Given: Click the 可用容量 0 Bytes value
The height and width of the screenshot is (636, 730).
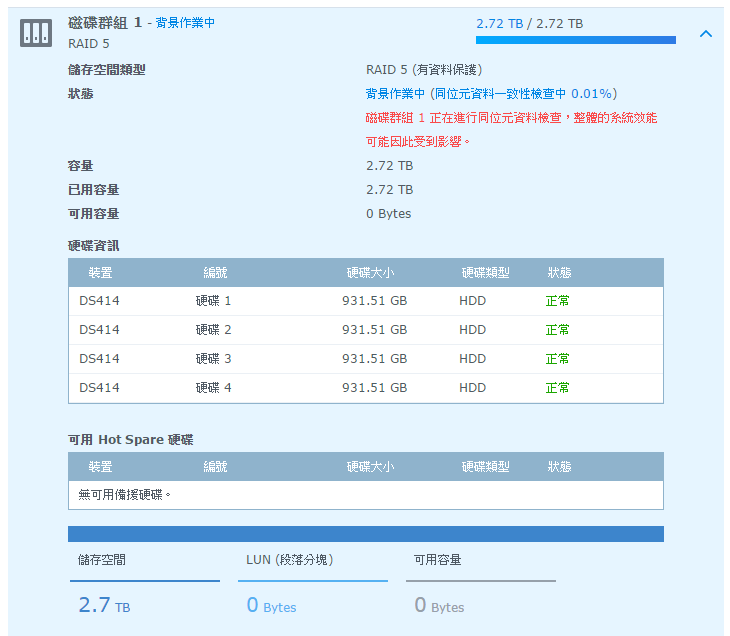Looking at the screenshot, I should click(x=388, y=214).
